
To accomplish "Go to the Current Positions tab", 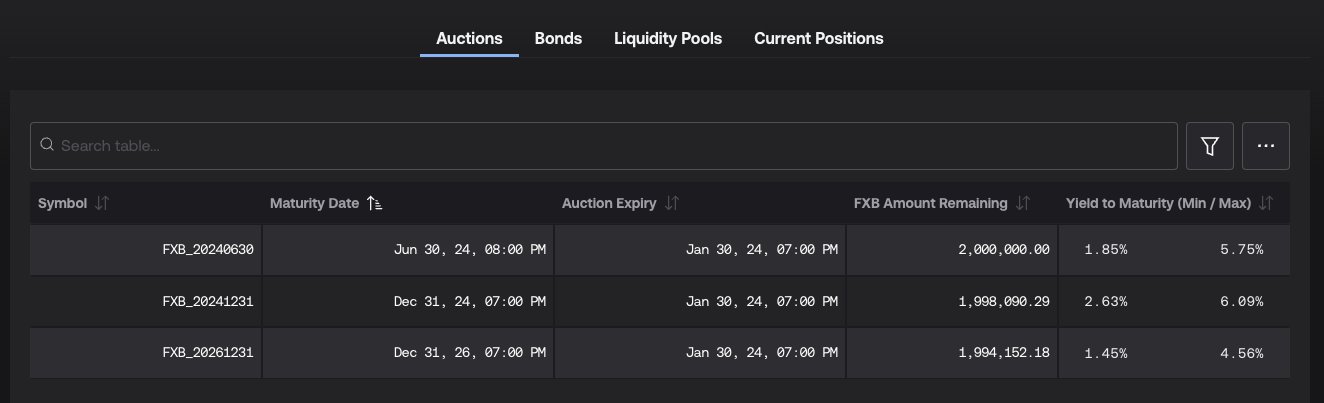I will tap(819, 38).
